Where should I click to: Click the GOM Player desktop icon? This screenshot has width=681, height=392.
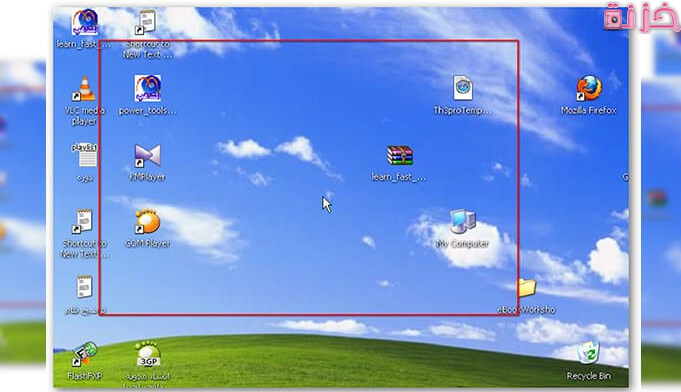[x=148, y=221]
